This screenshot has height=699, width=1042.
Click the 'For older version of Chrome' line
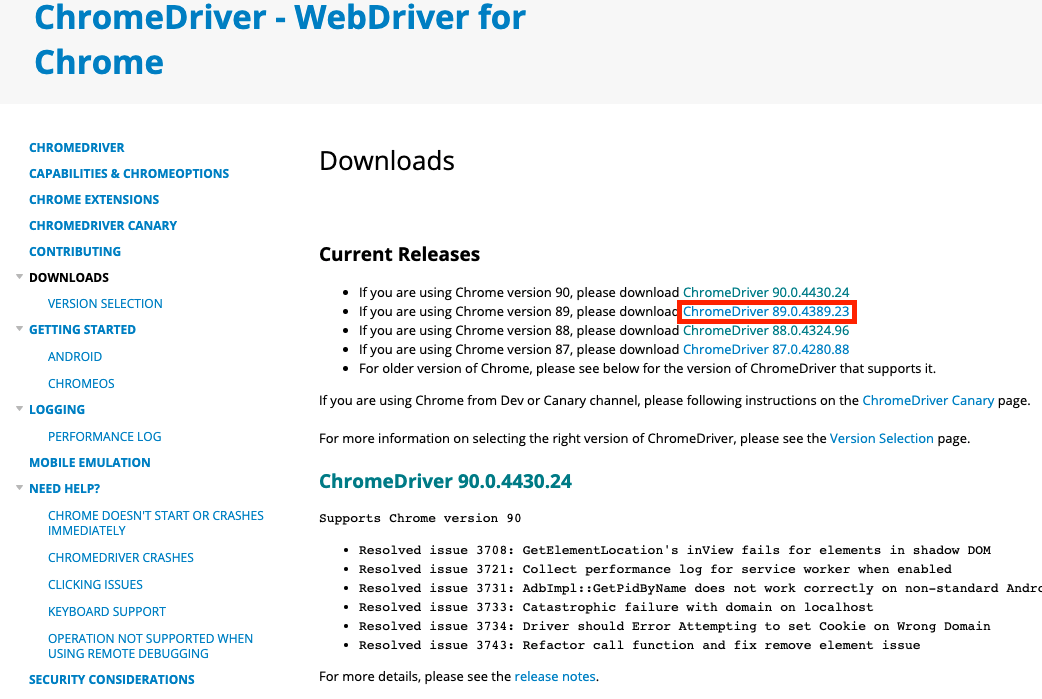point(647,369)
